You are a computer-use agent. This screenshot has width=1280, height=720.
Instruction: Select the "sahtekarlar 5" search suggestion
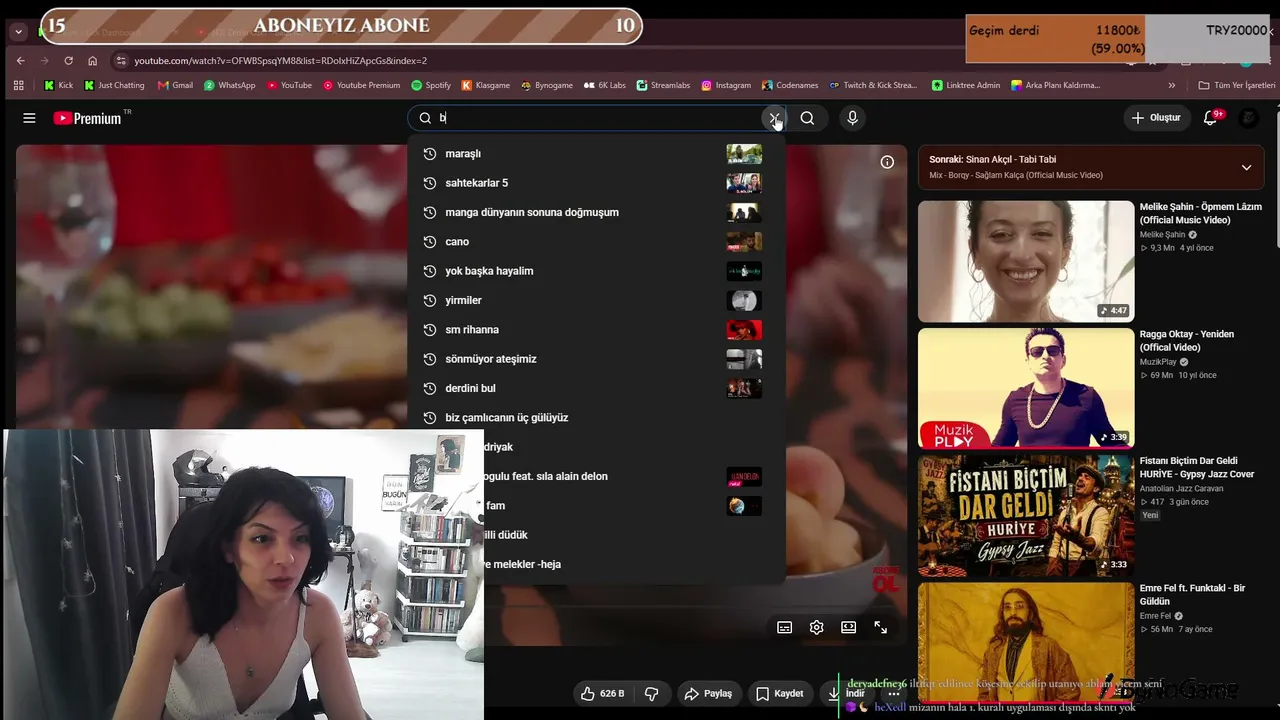[596, 183]
